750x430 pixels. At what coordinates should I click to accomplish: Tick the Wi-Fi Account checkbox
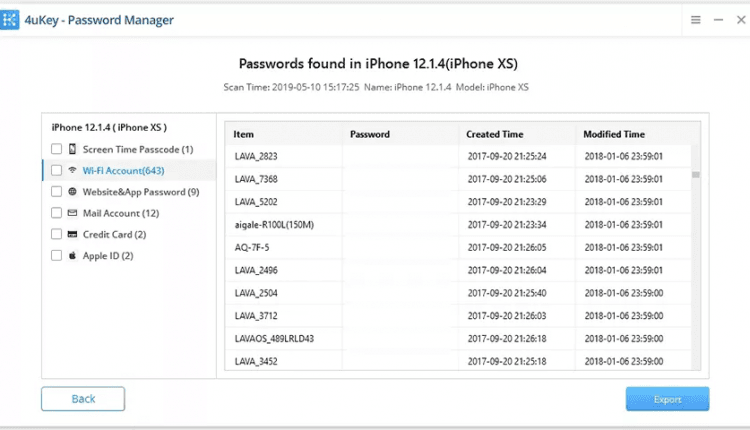[56, 170]
